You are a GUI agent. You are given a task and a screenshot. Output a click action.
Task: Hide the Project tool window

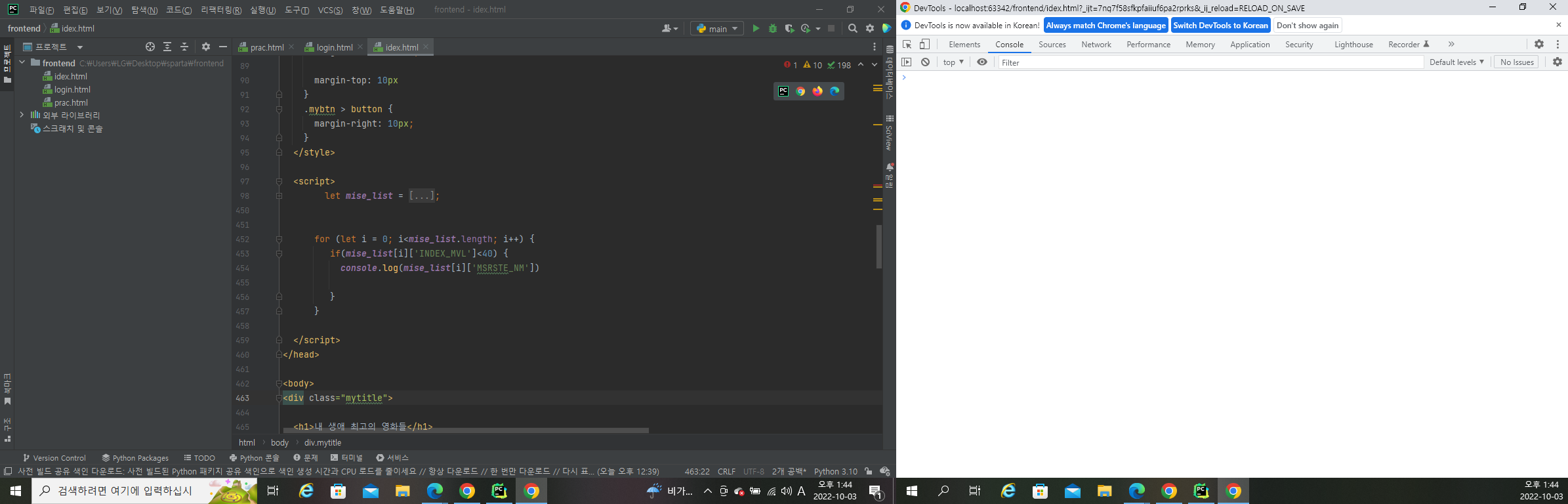(x=223, y=47)
